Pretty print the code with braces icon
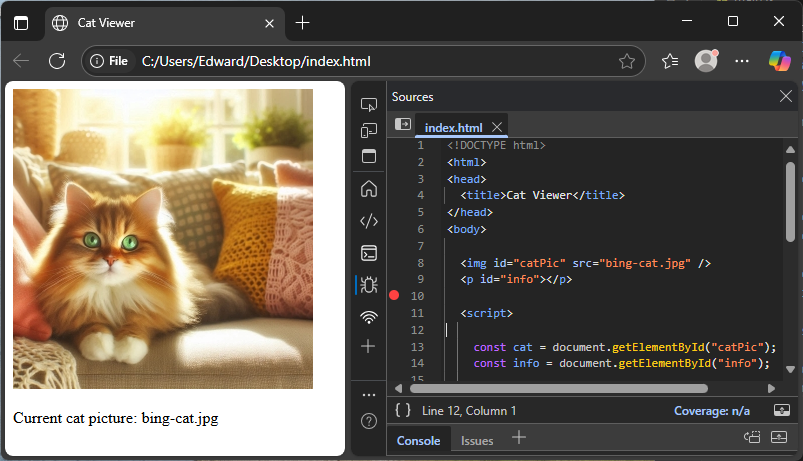This screenshot has width=803, height=461. (x=403, y=410)
